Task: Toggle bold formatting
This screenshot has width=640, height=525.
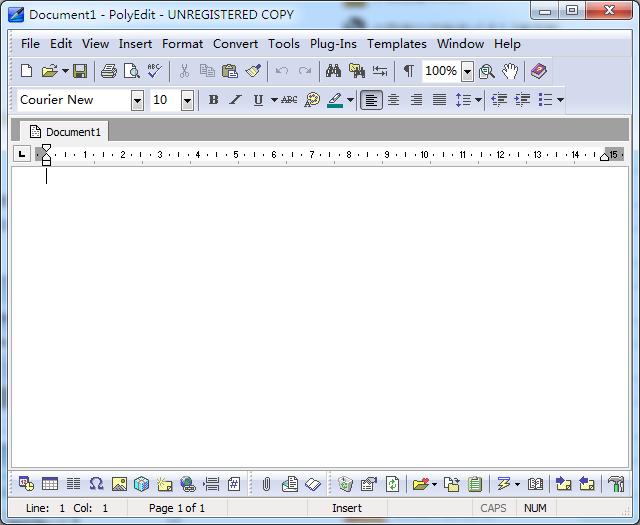Action: (x=213, y=100)
